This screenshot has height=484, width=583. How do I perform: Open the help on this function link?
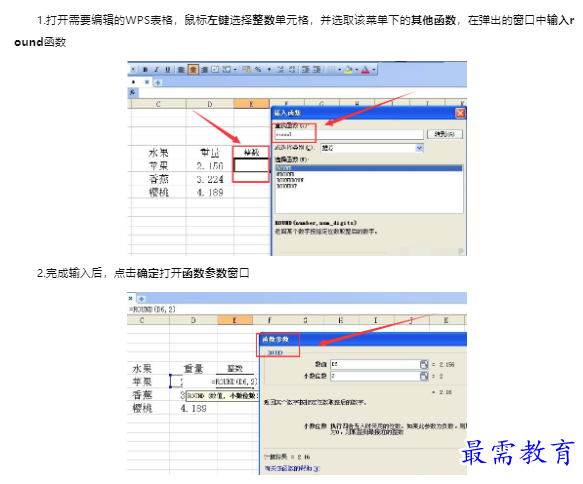coord(292,468)
